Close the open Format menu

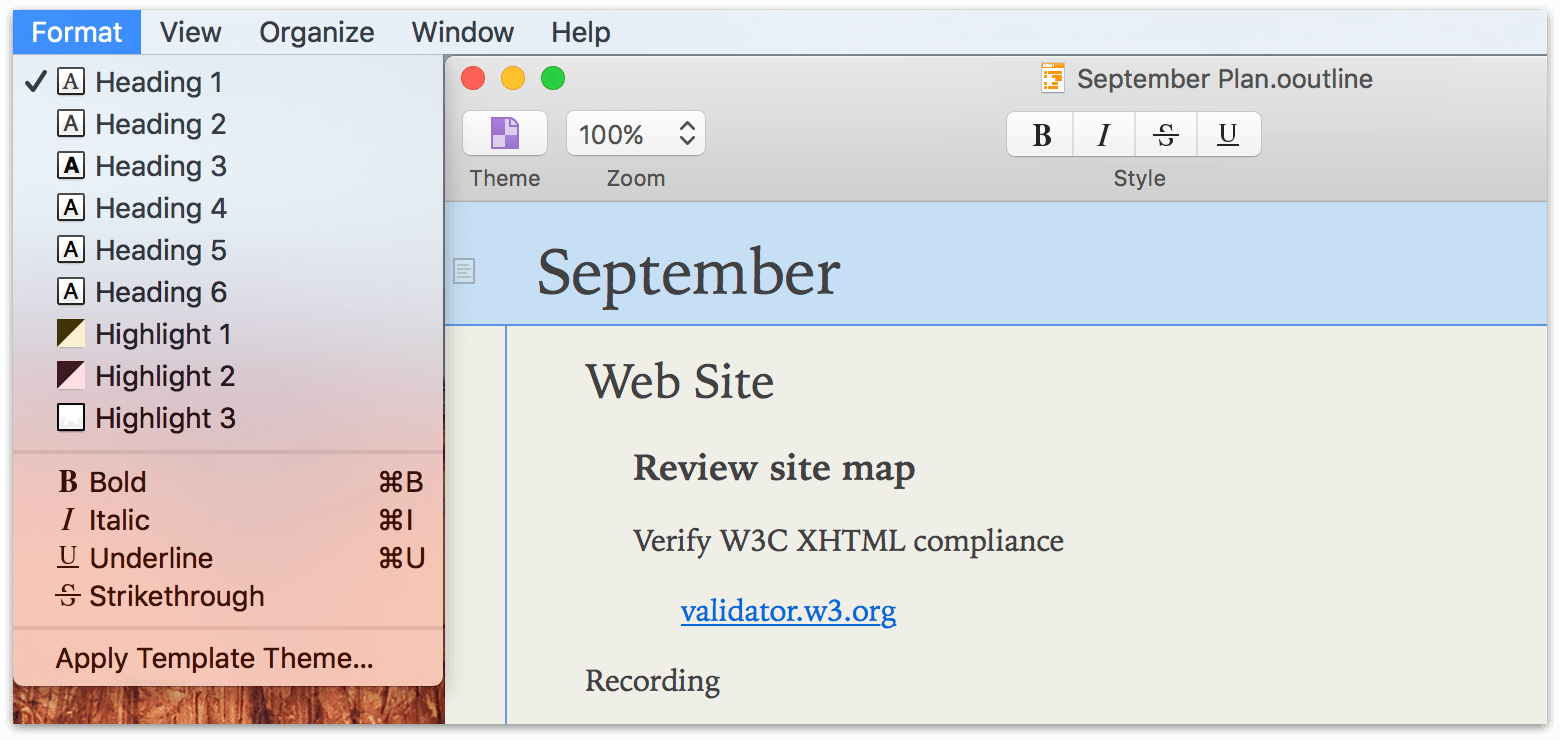point(77,32)
